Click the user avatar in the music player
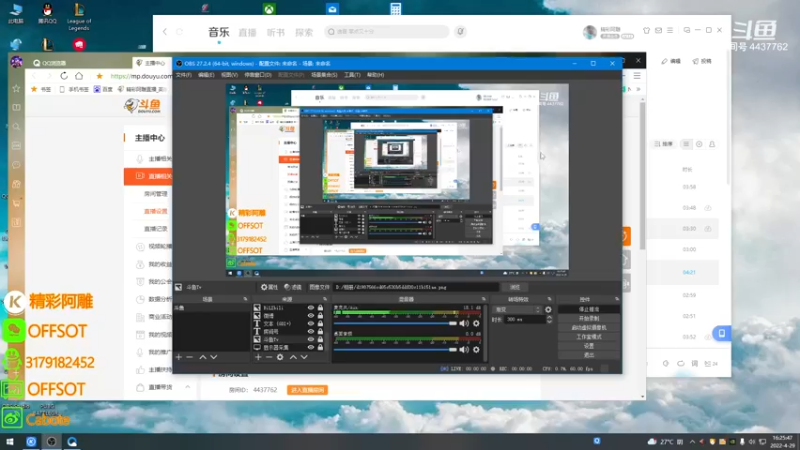 click(590, 32)
